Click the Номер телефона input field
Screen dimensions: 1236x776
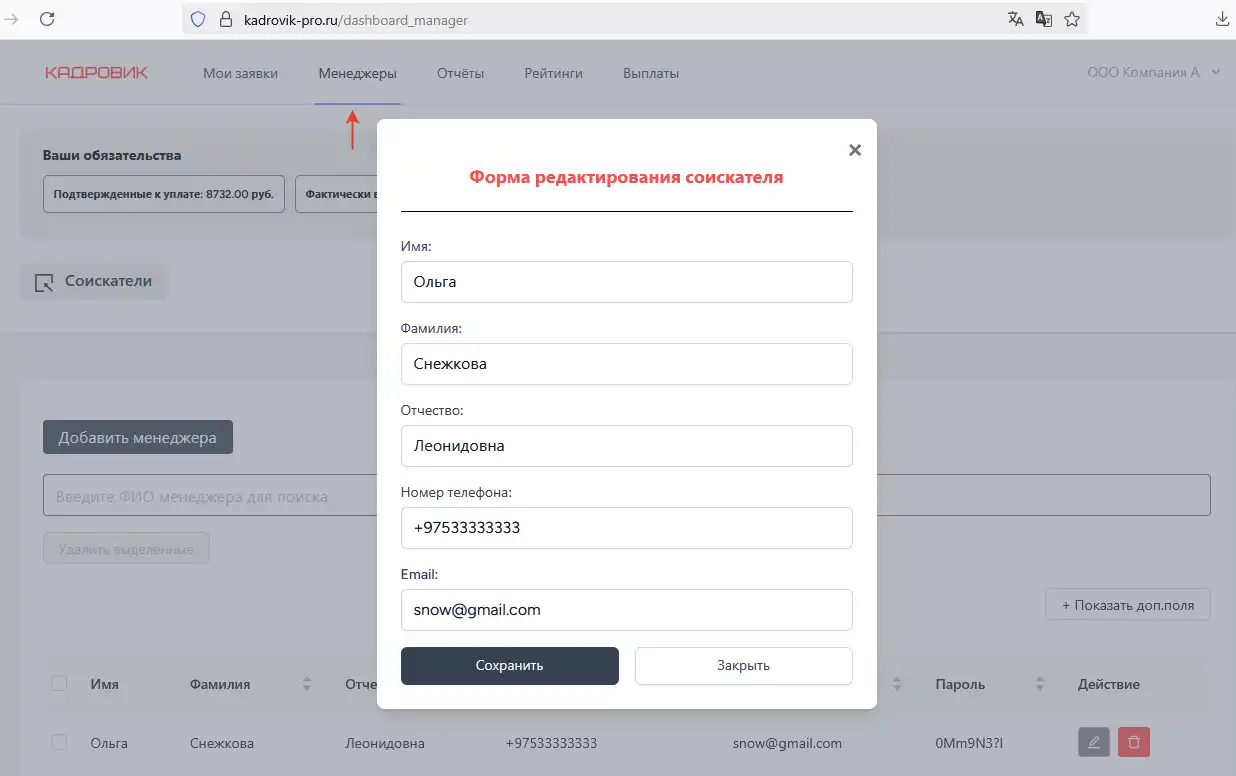(x=626, y=528)
